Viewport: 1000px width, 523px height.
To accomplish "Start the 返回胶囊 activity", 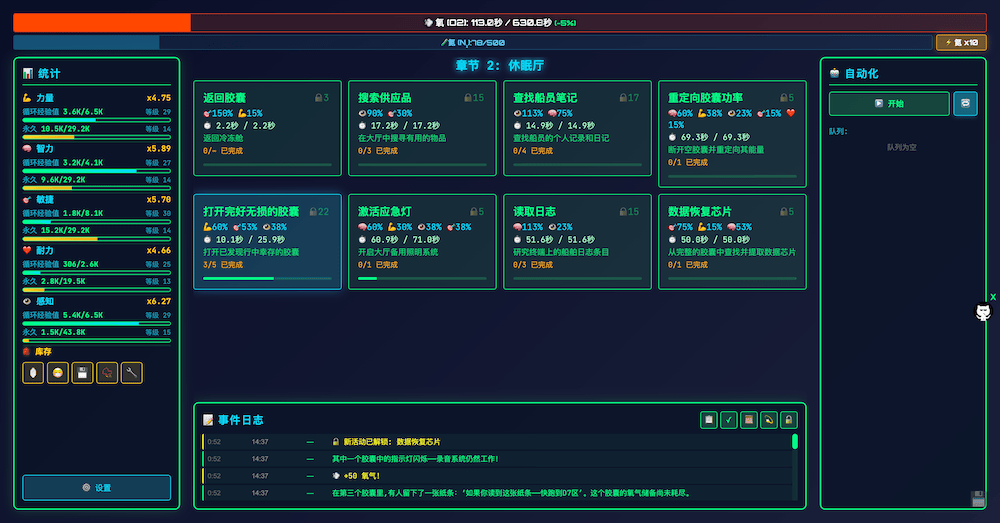I will point(268,128).
